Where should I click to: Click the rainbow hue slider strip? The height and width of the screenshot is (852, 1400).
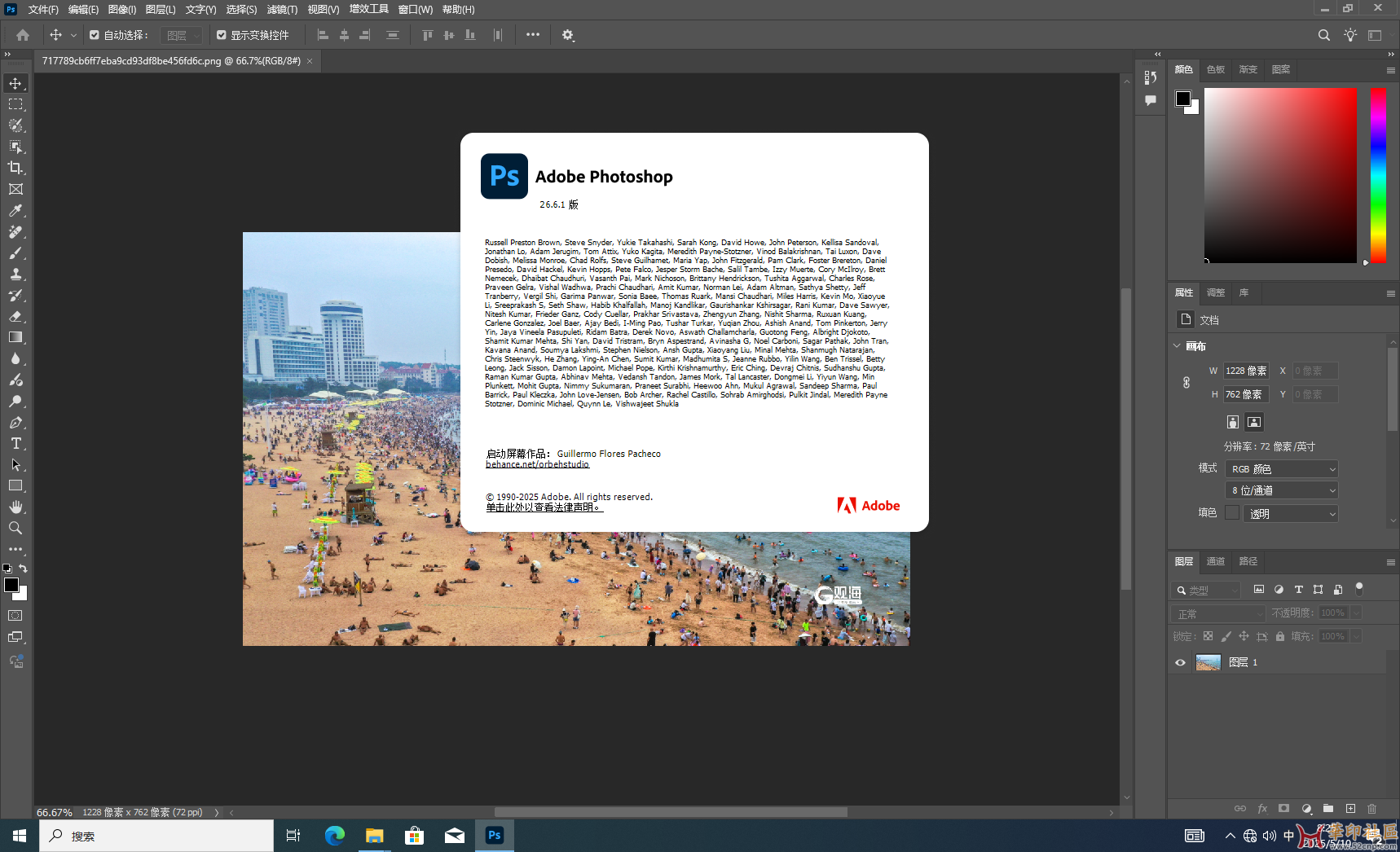tap(1378, 175)
